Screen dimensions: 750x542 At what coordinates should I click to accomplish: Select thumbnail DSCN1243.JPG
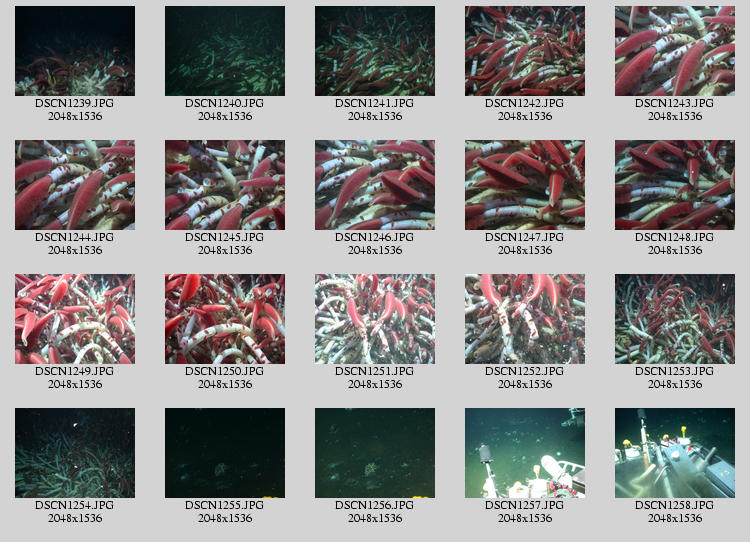[x=675, y=51]
